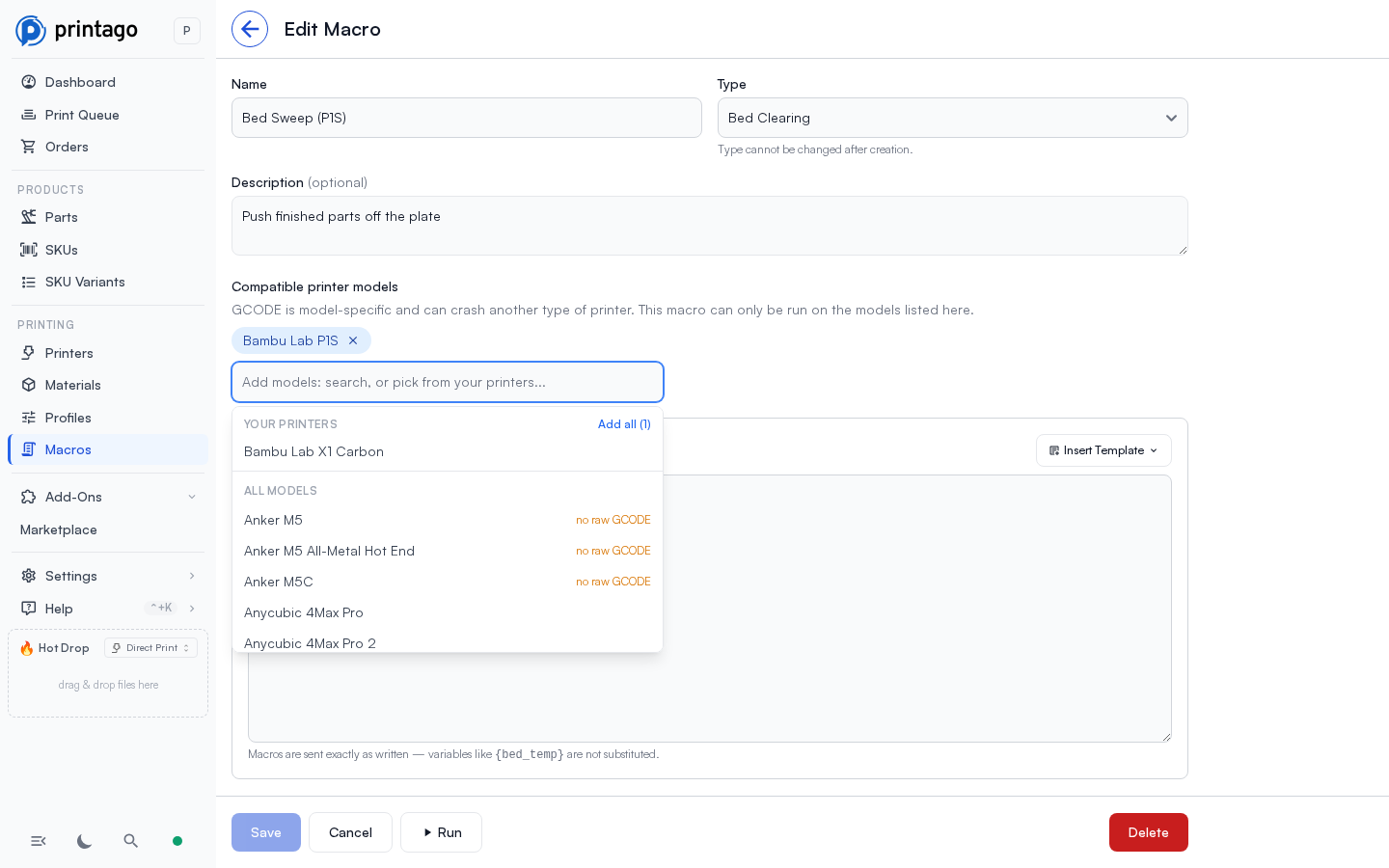
Task: Click Add all (1) link
Action: 624,424
